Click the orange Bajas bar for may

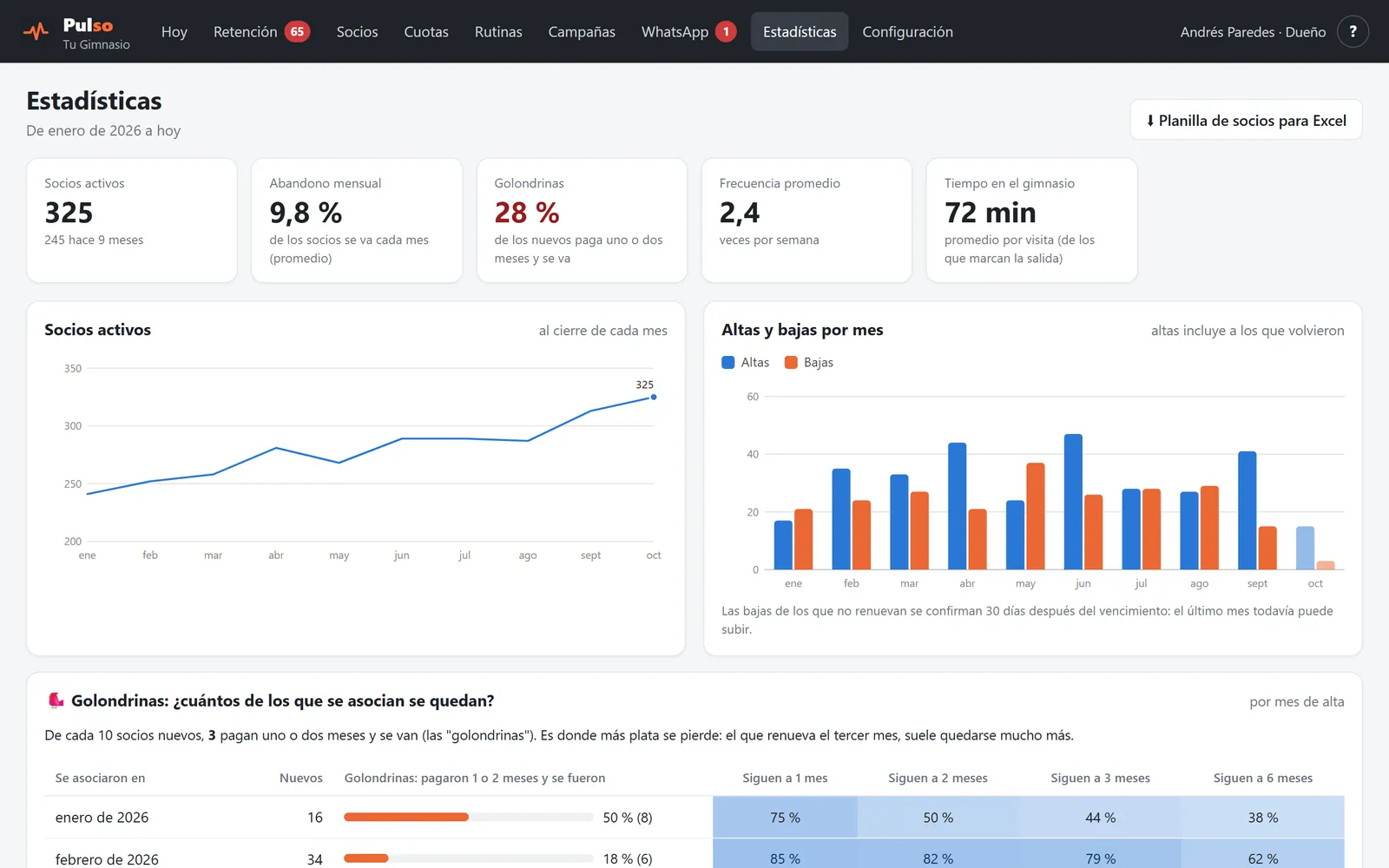(x=1036, y=516)
